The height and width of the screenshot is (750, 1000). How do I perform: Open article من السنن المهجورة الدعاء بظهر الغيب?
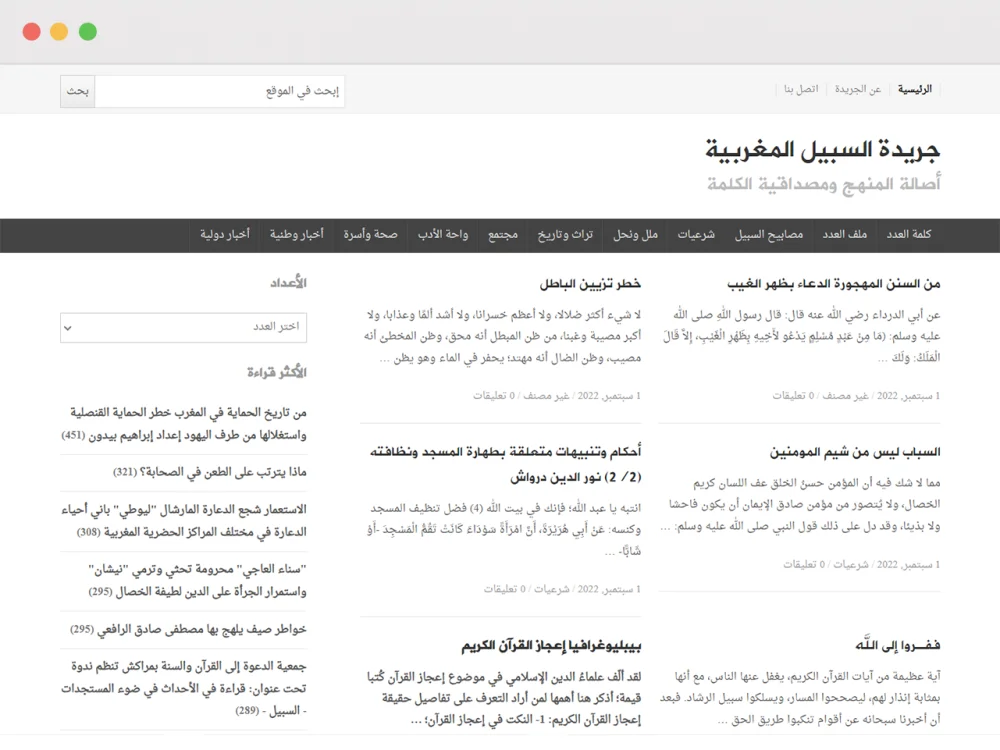[x=834, y=284]
